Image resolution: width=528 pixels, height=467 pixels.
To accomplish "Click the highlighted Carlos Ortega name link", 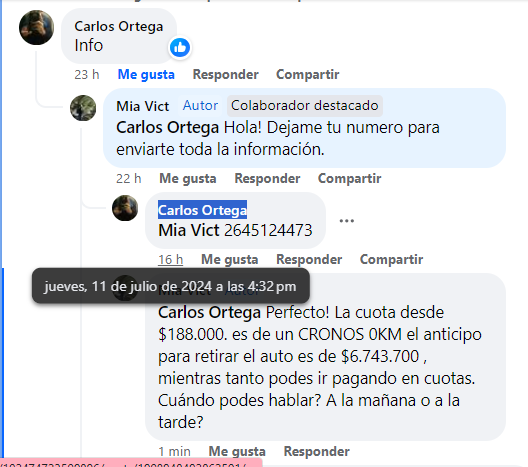I will [202, 210].
